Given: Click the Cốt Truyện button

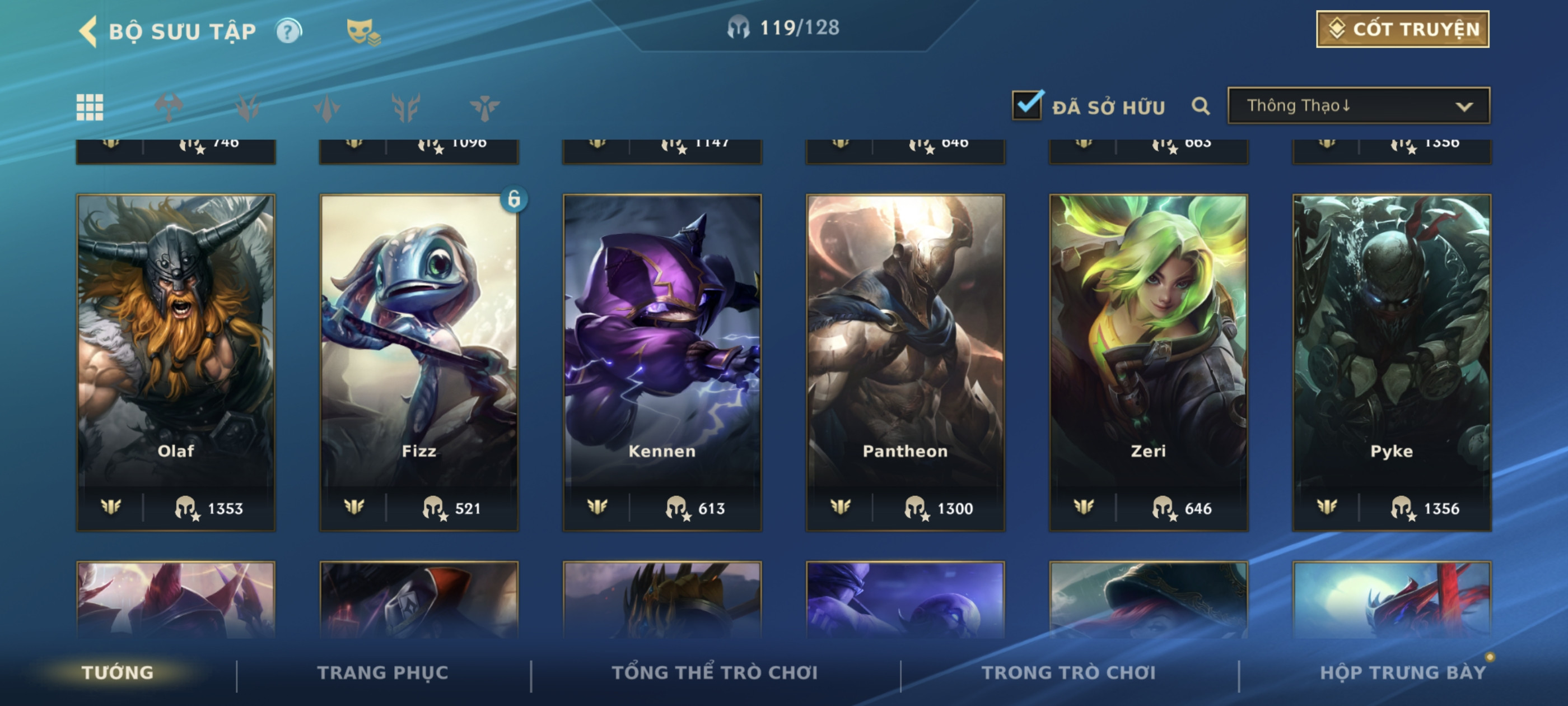Looking at the screenshot, I should pos(1402,29).
